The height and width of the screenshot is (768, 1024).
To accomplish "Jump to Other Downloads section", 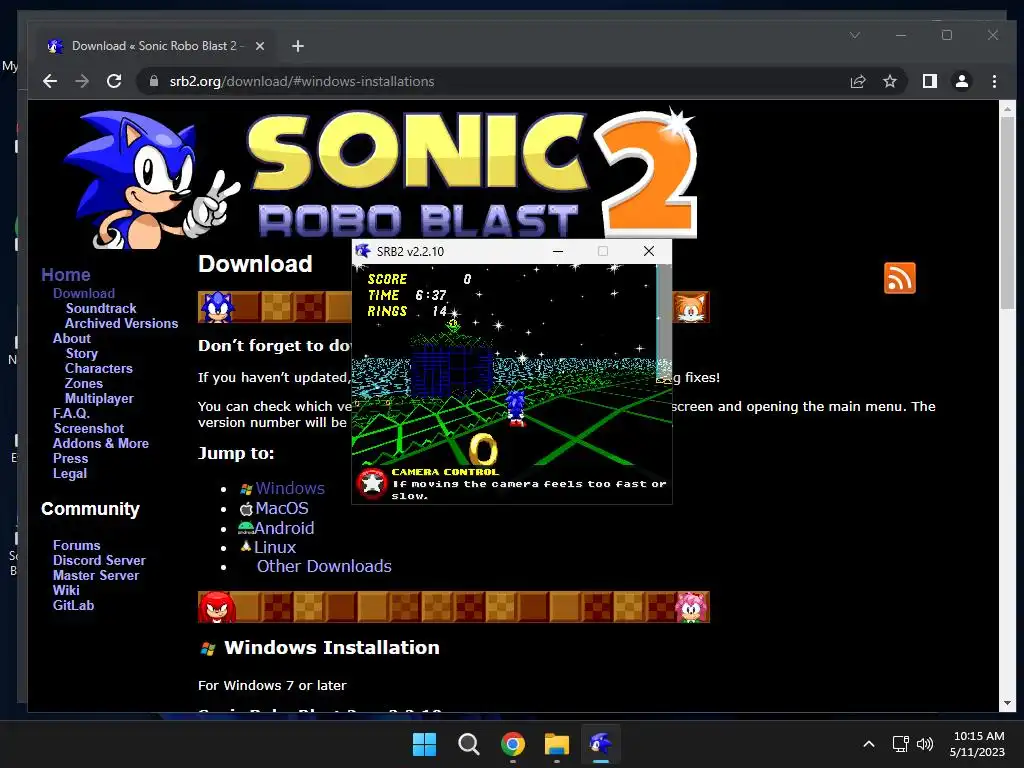I will (x=324, y=566).
